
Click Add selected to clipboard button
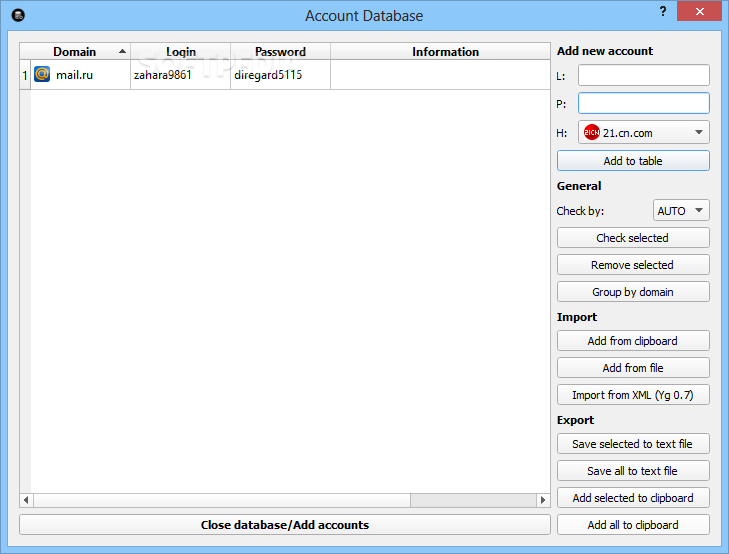coord(633,498)
